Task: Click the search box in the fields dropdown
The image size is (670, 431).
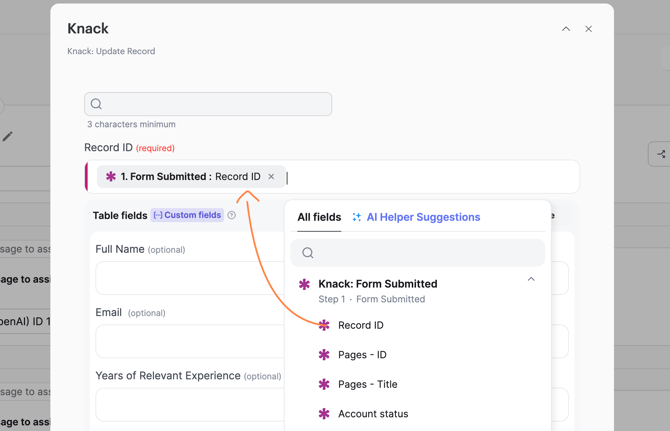Action: (418, 253)
